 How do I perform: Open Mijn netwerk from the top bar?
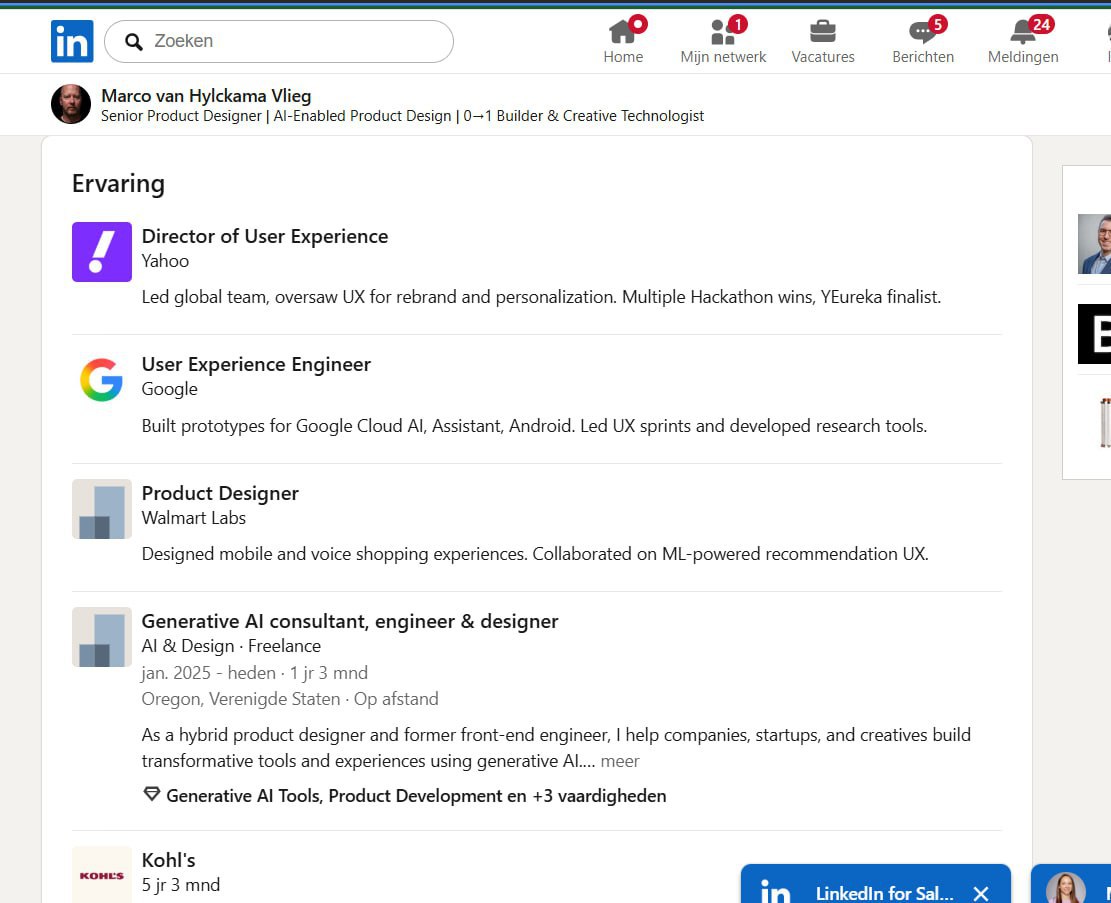coord(723,41)
